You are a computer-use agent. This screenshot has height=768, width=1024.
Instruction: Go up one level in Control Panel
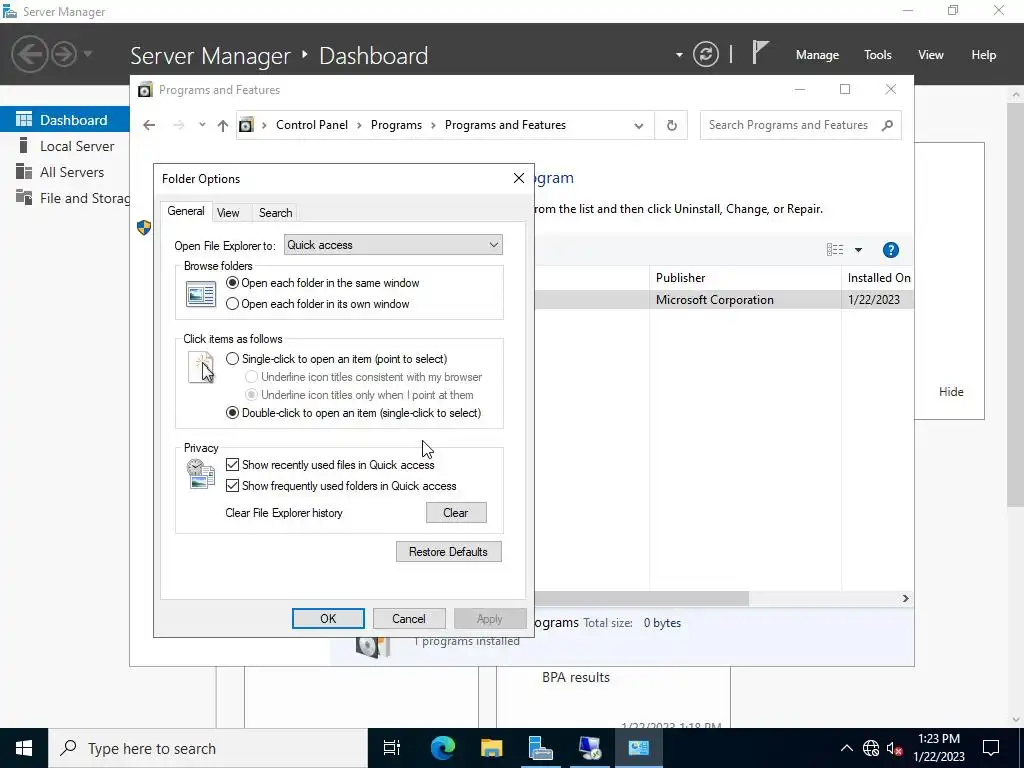point(223,125)
